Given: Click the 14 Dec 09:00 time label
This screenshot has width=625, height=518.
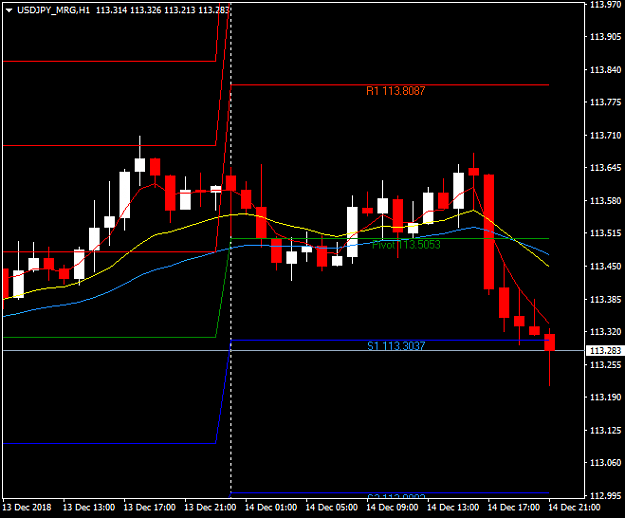Looking at the screenshot, I should [x=392, y=508].
